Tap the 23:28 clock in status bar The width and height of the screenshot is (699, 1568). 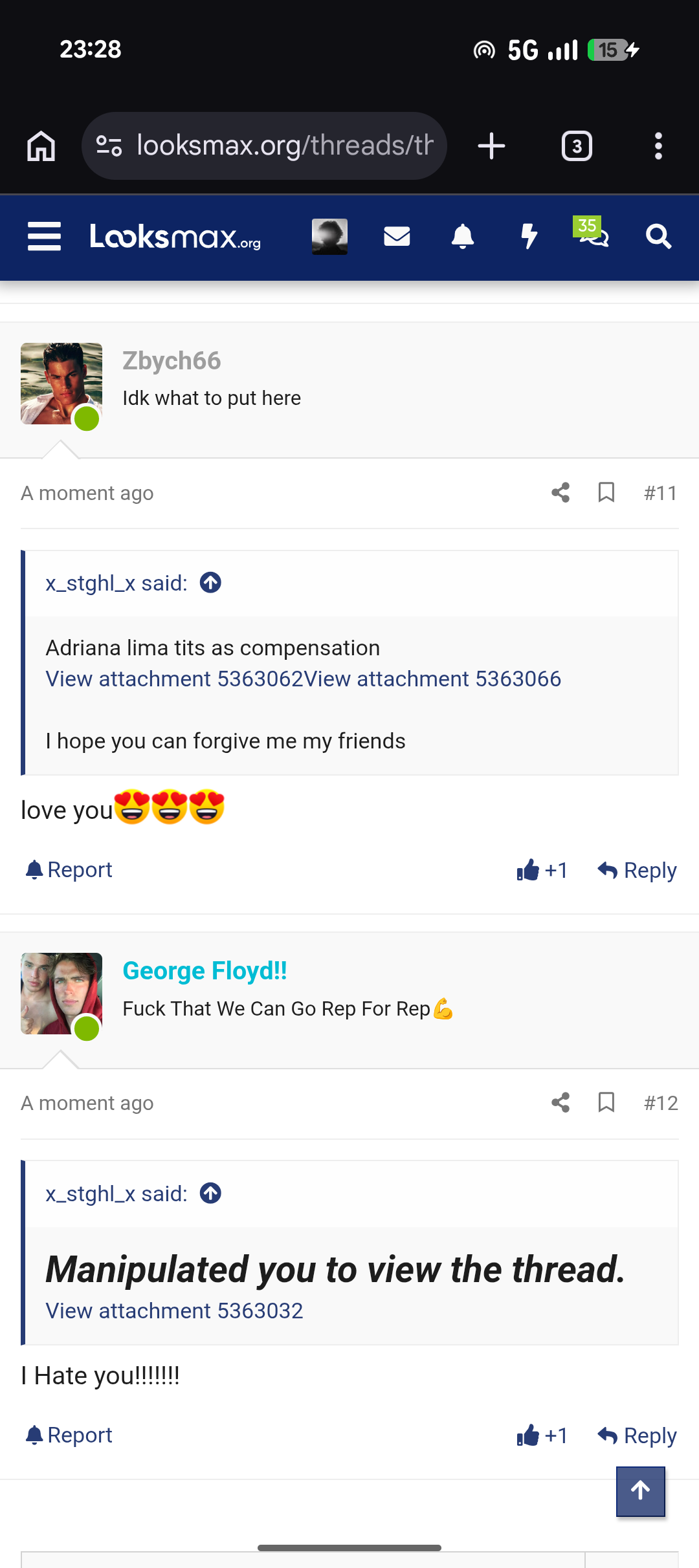[91, 49]
